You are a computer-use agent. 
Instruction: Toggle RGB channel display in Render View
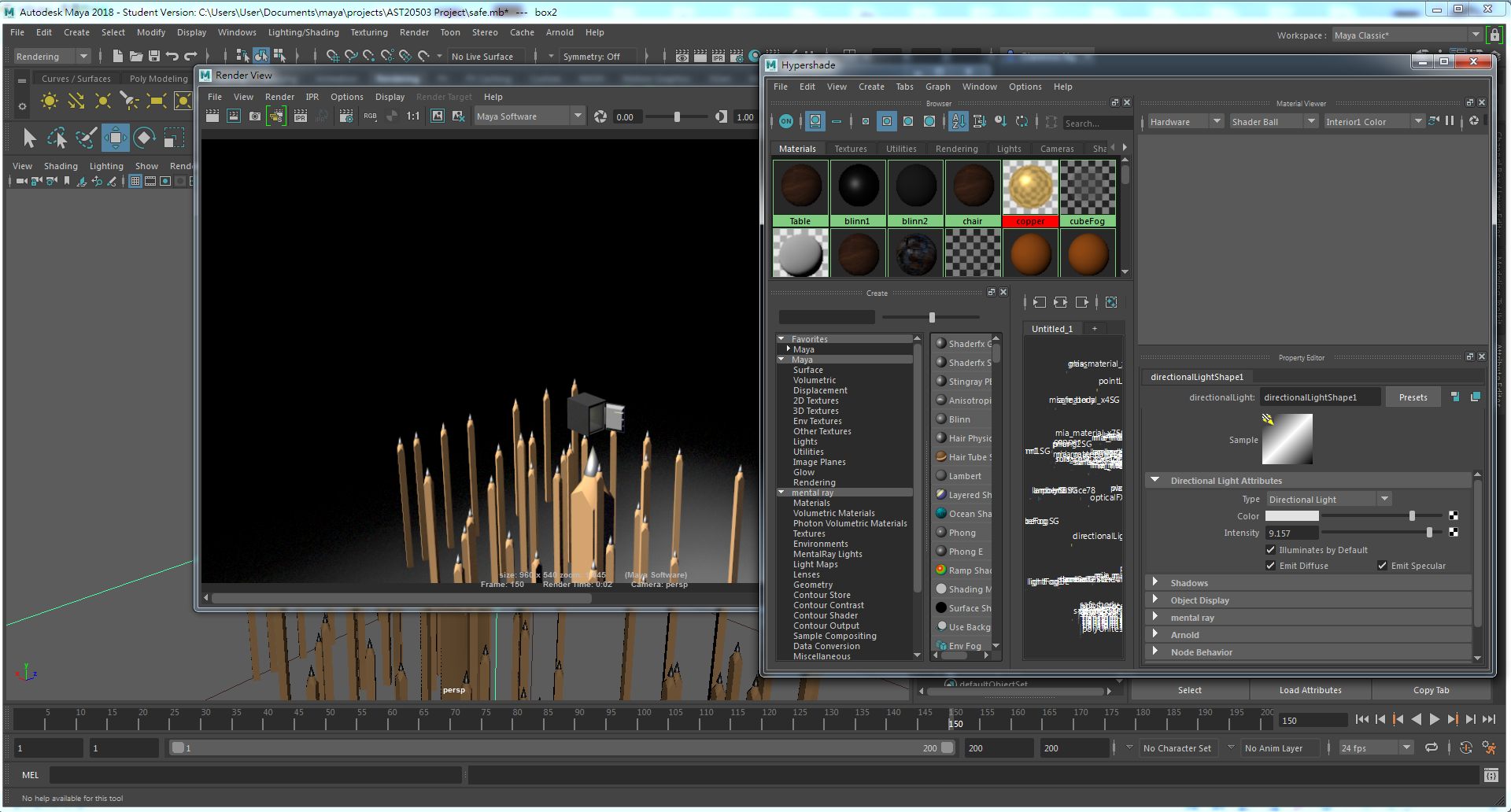369,116
